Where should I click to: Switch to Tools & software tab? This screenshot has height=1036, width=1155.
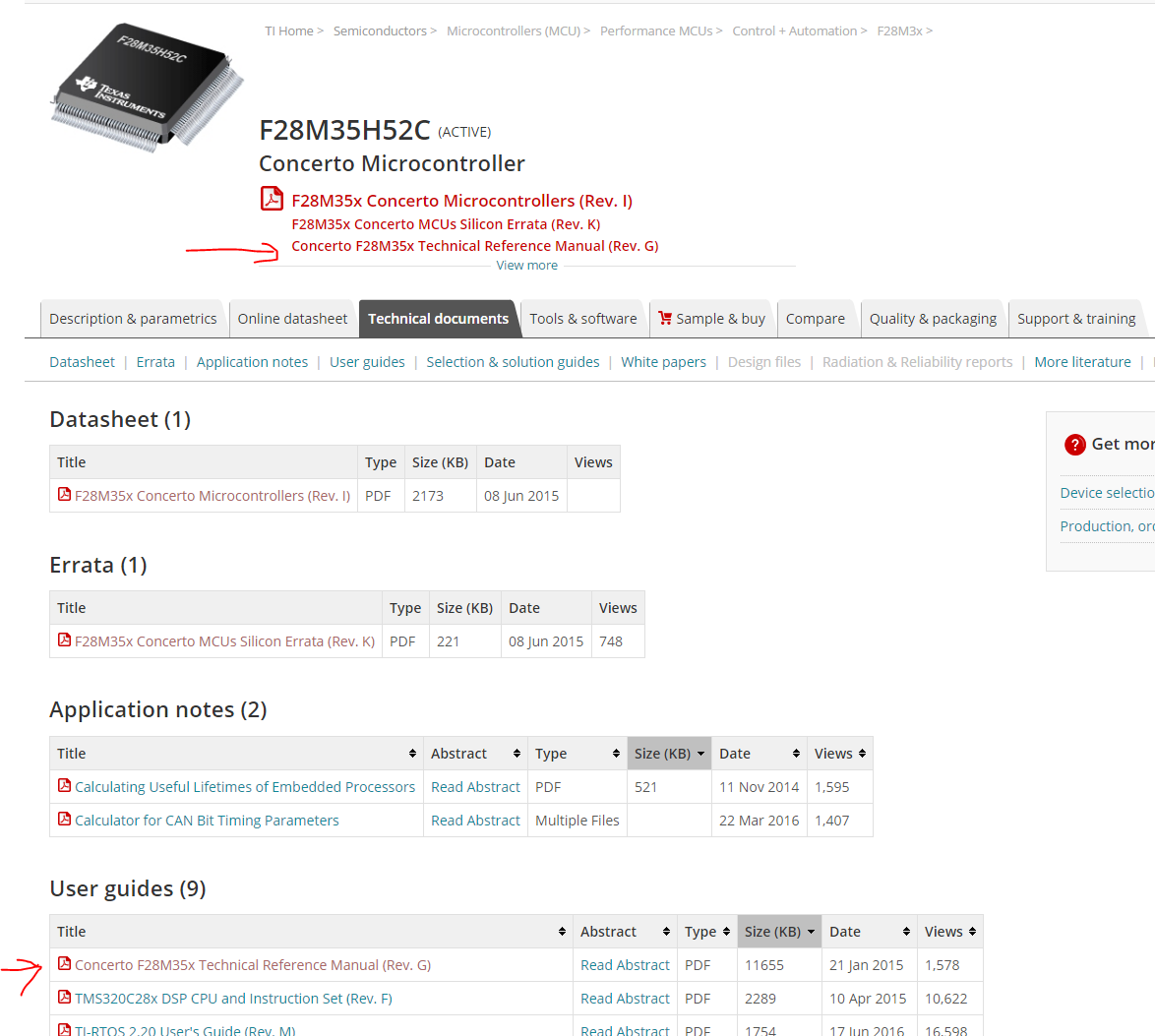(582, 319)
